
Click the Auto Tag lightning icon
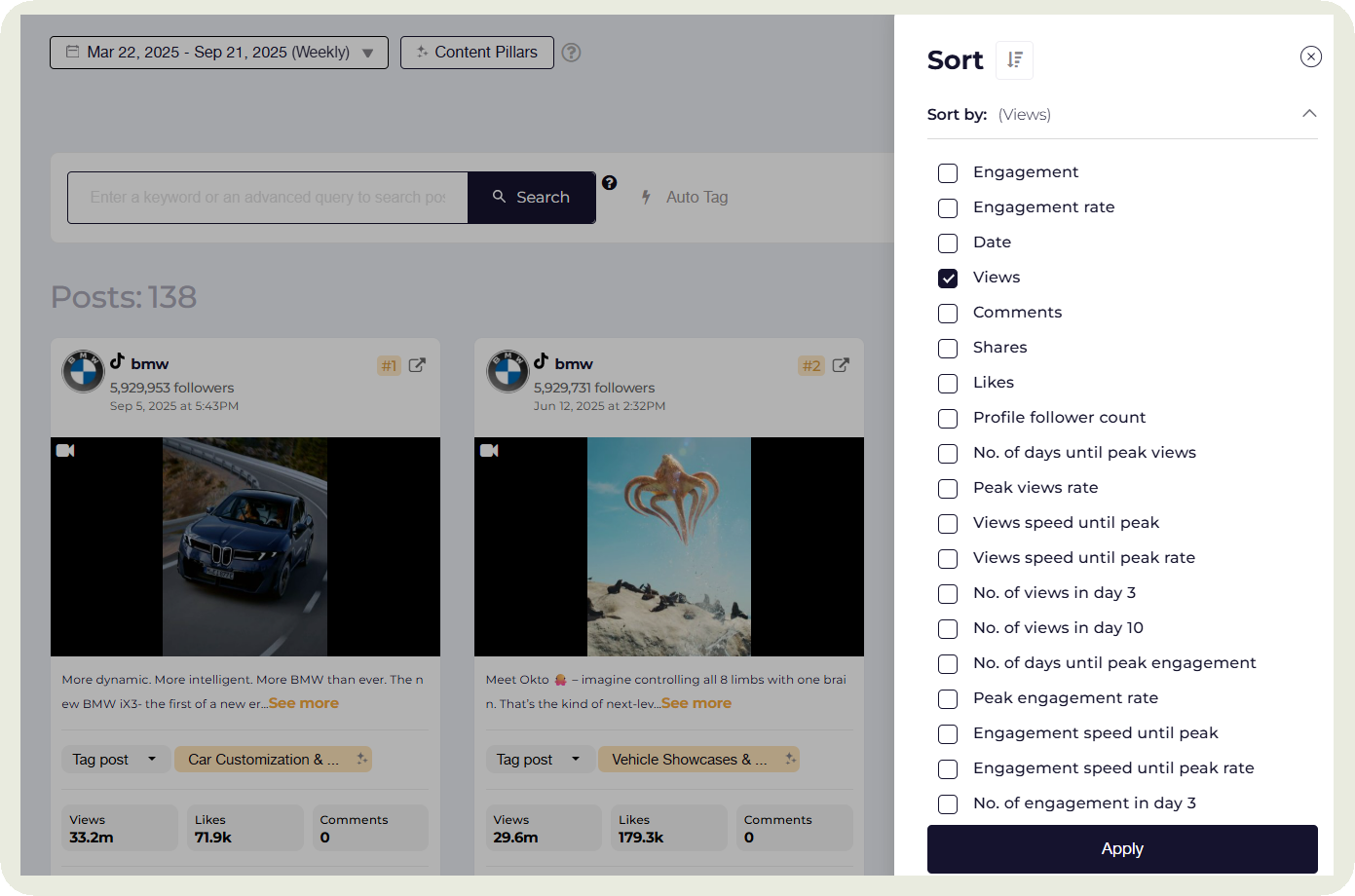646,198
